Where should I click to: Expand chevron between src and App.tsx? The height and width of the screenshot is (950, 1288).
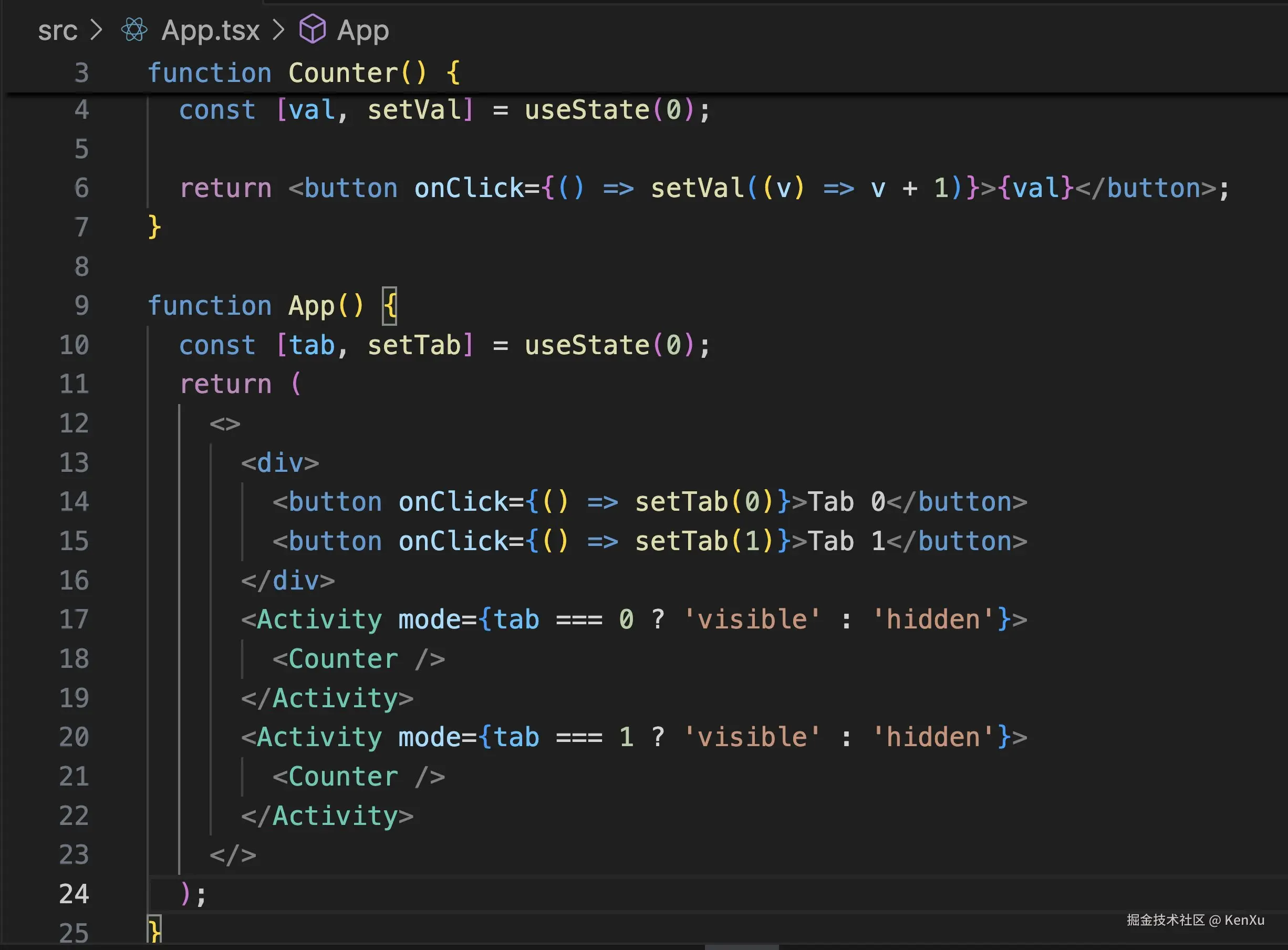(97, 30)
